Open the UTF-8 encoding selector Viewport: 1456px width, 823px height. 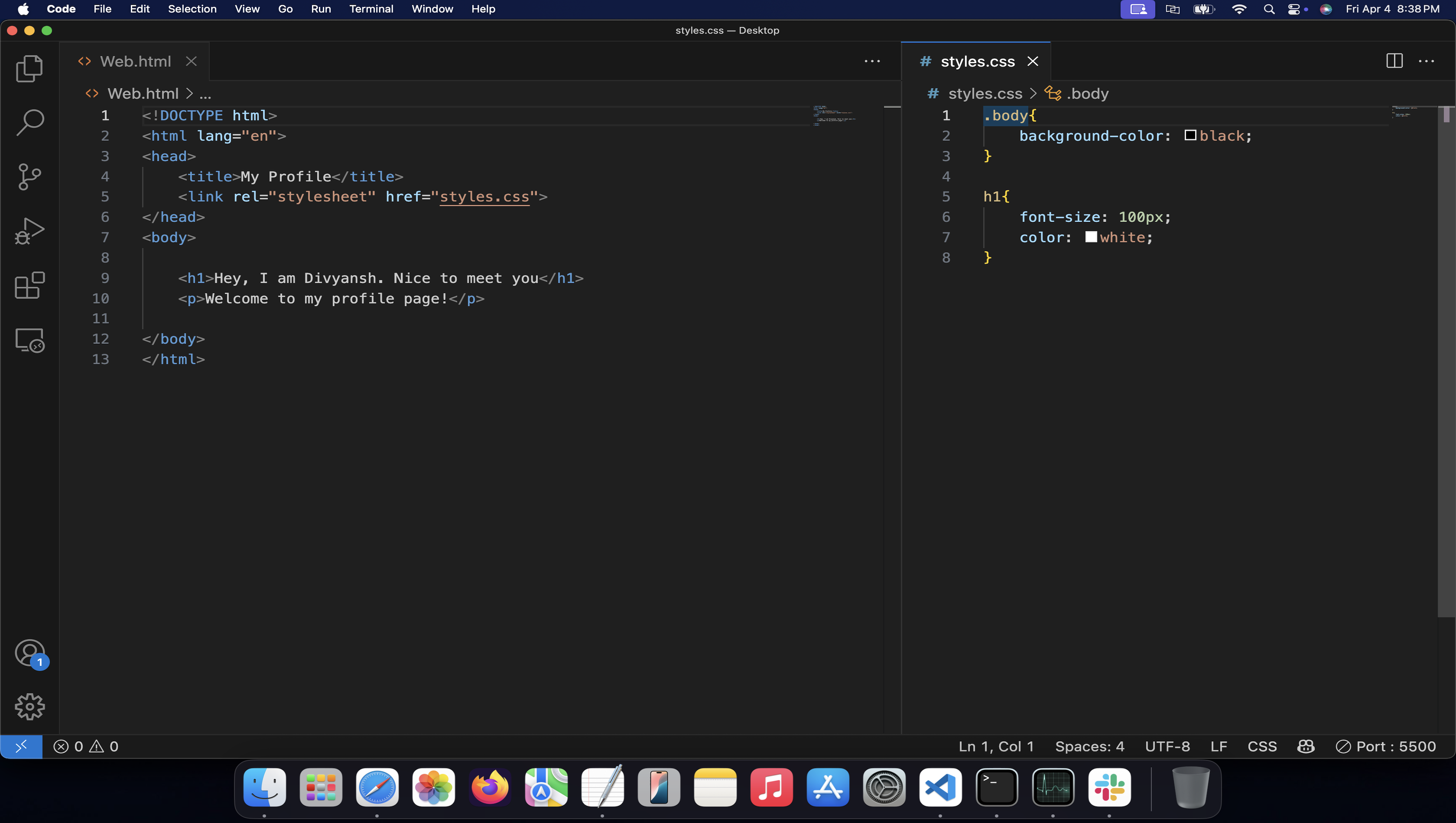(x=1167, y=746)
